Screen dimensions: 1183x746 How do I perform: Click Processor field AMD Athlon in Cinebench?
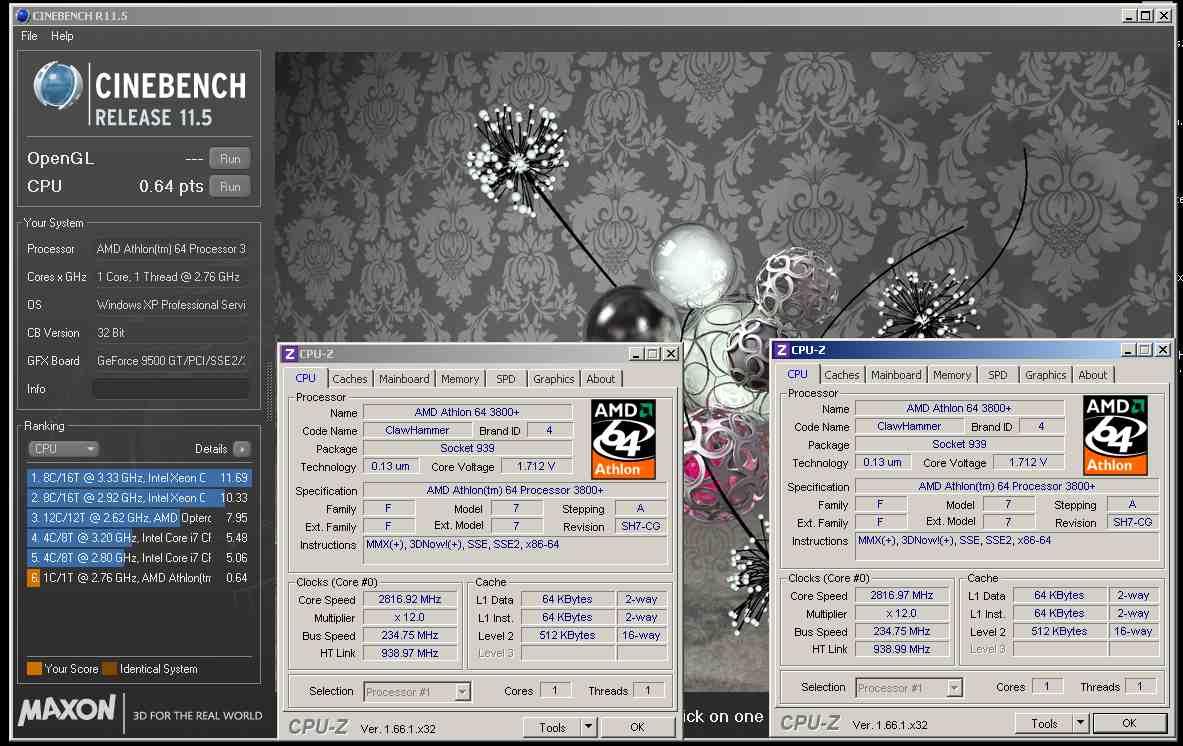(171, 249)
